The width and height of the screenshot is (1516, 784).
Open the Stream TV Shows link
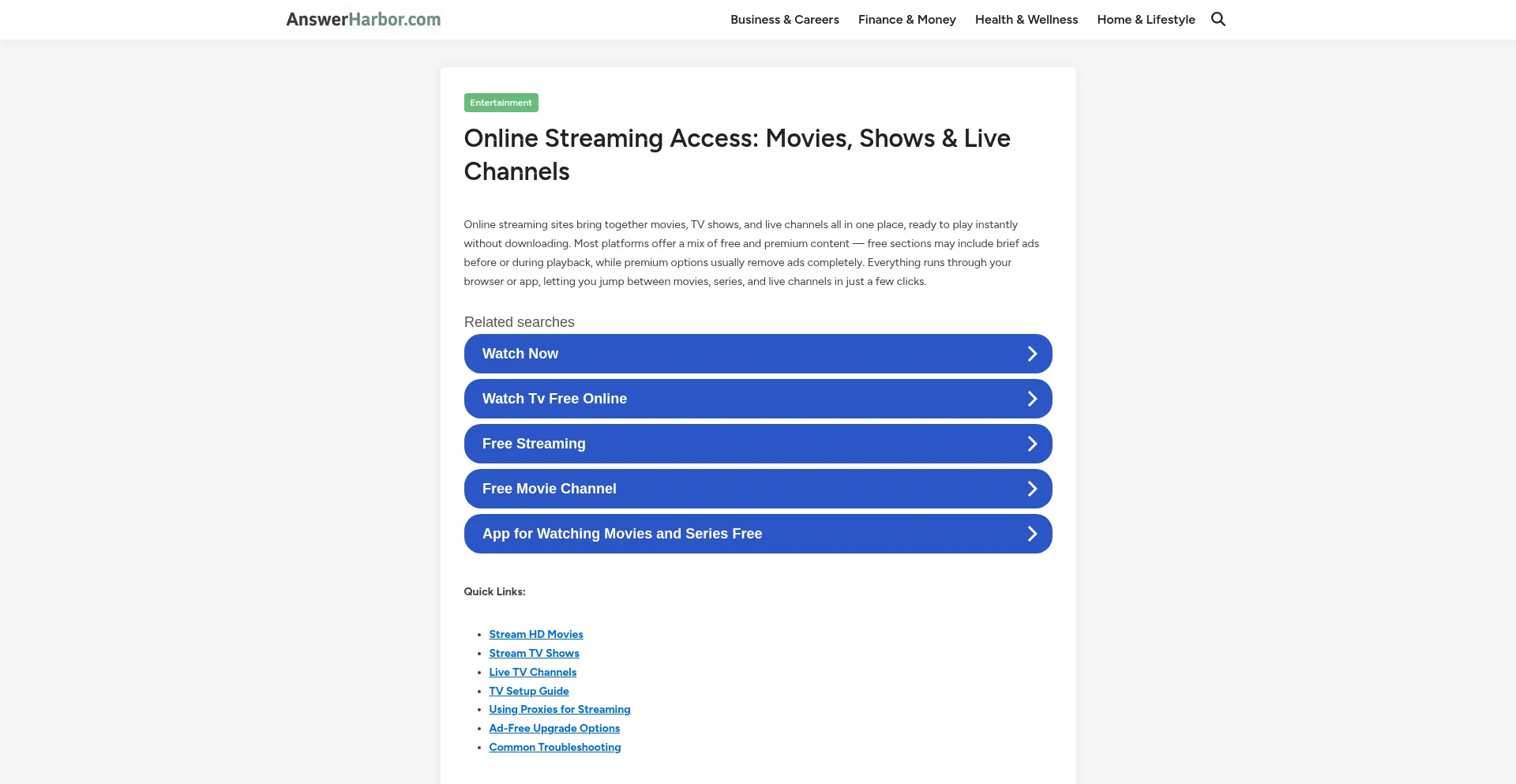click(534, 652)
